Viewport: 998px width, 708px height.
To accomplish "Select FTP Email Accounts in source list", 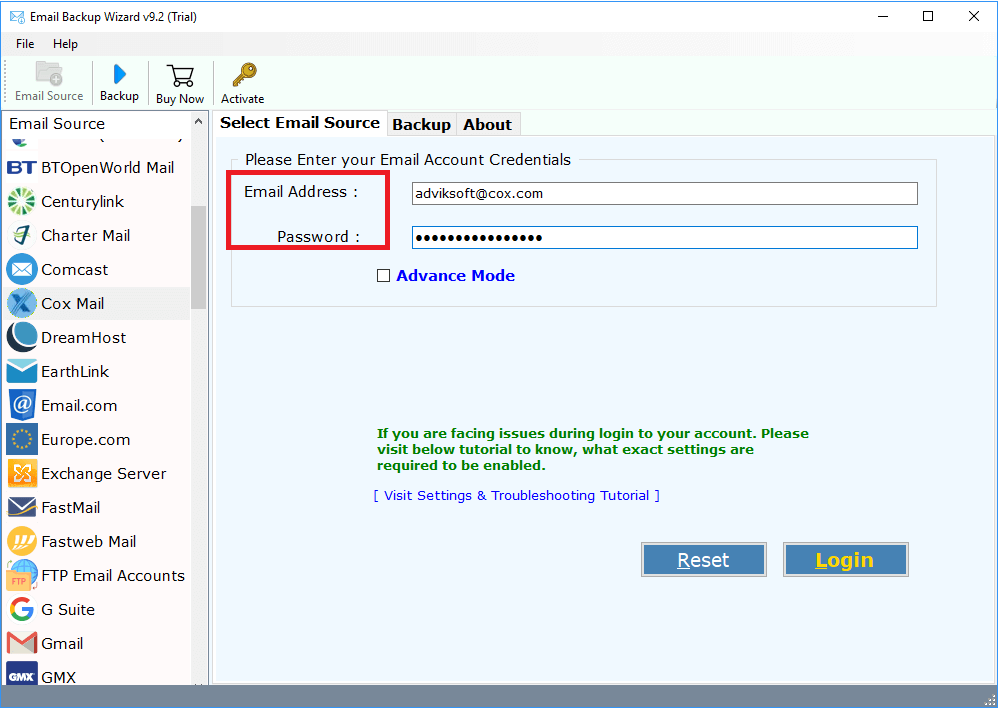I will 97,575.
